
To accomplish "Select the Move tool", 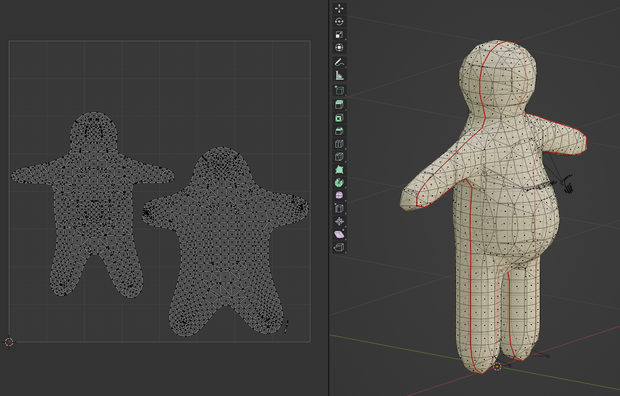I will 339,8.
